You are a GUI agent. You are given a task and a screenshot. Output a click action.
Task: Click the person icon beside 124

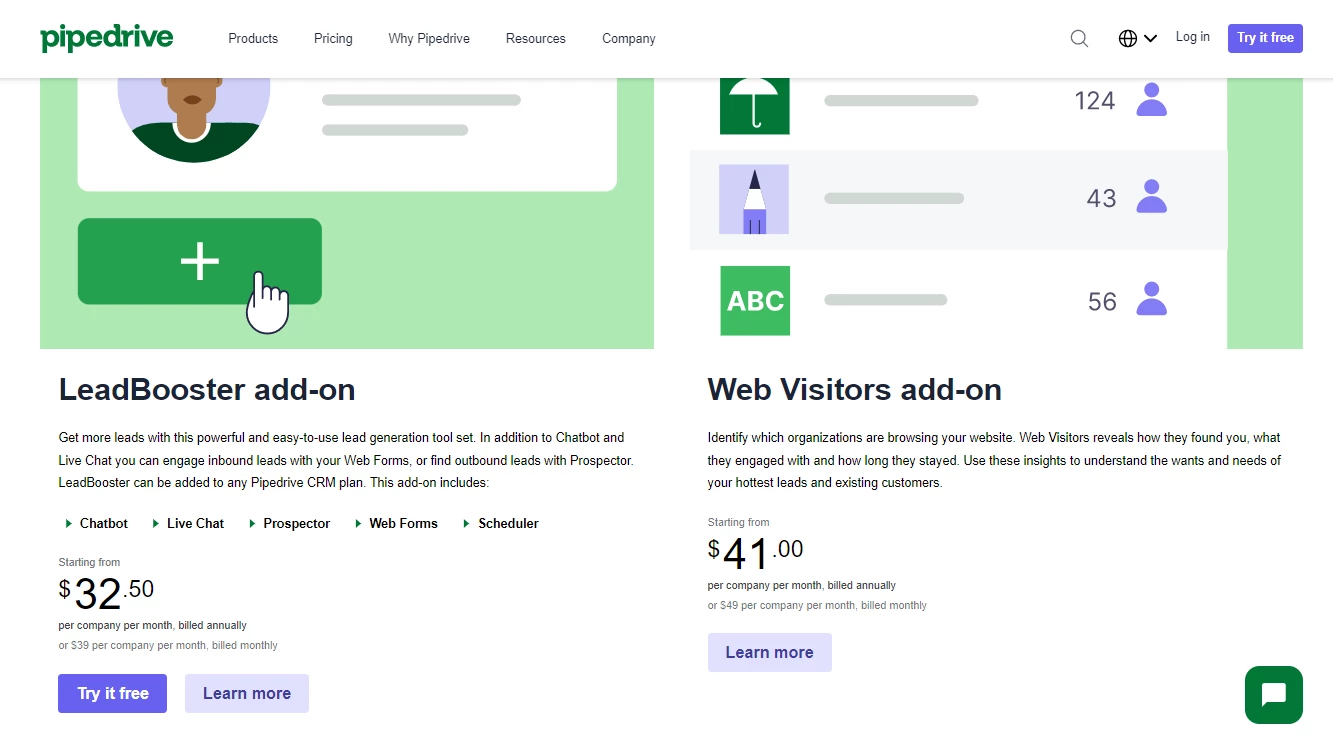[x=1152, y=100]
